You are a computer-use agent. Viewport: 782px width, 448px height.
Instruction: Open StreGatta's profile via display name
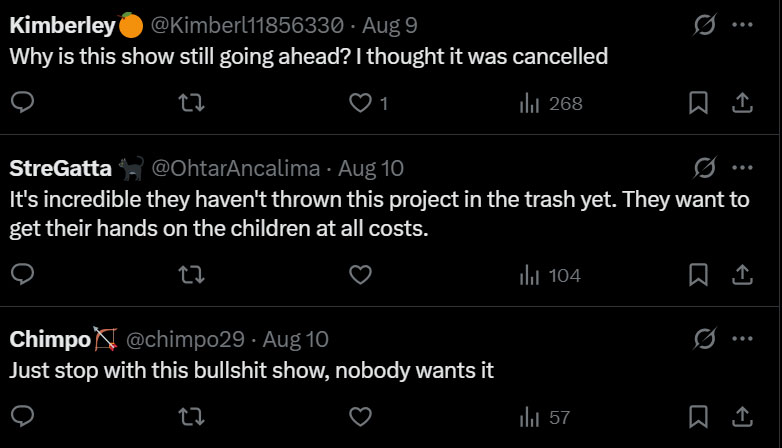click(60, 168)
